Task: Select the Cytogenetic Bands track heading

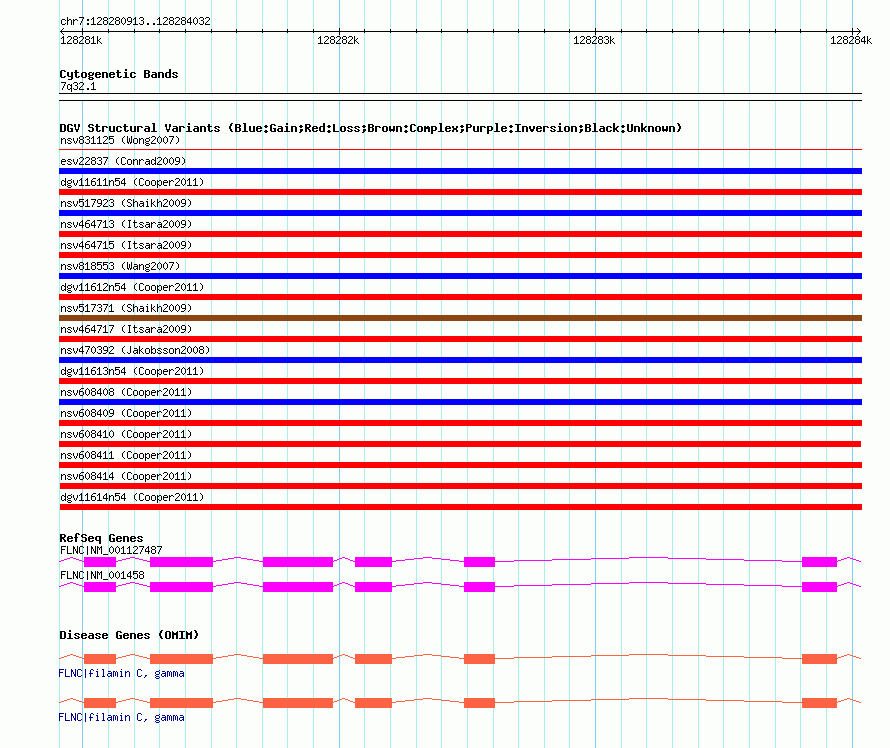Action: (x=119, y=74)
